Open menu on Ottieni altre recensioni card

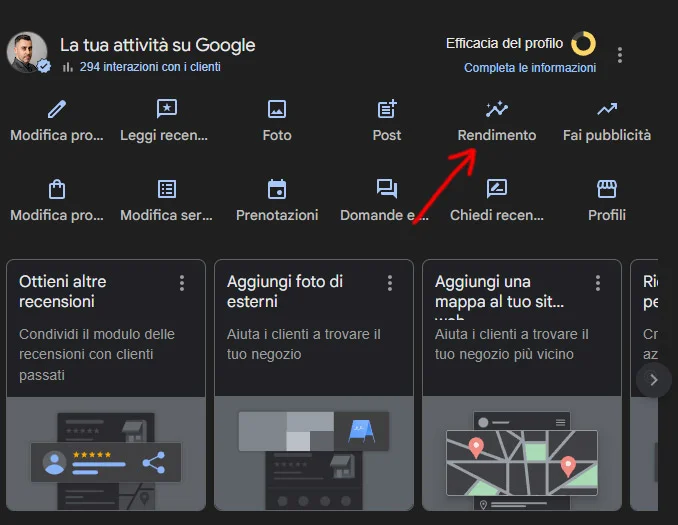tap(182, 283)
